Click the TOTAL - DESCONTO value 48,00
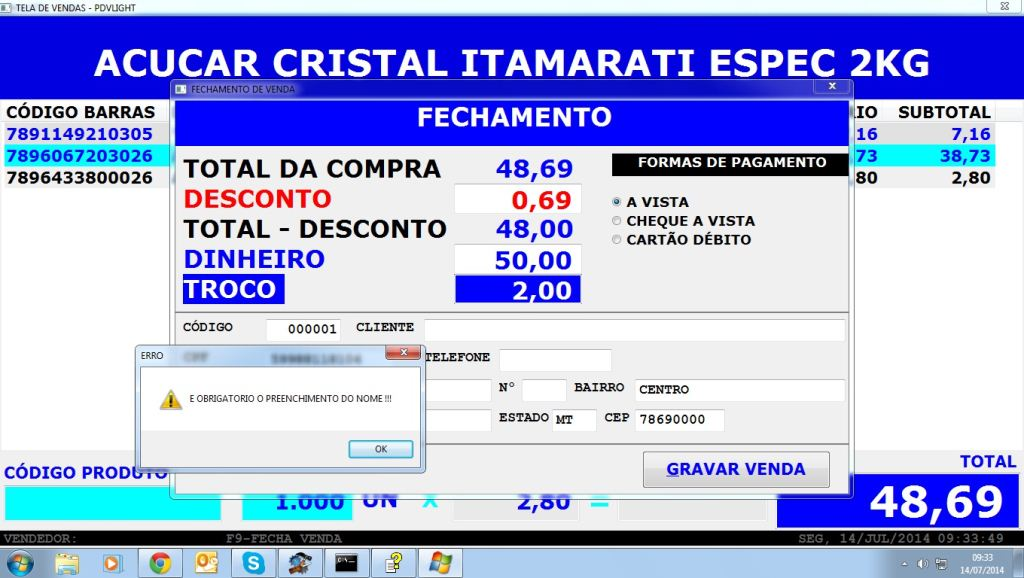The height and width of the screenshot is (578, 1024). (x=534, y=229)
